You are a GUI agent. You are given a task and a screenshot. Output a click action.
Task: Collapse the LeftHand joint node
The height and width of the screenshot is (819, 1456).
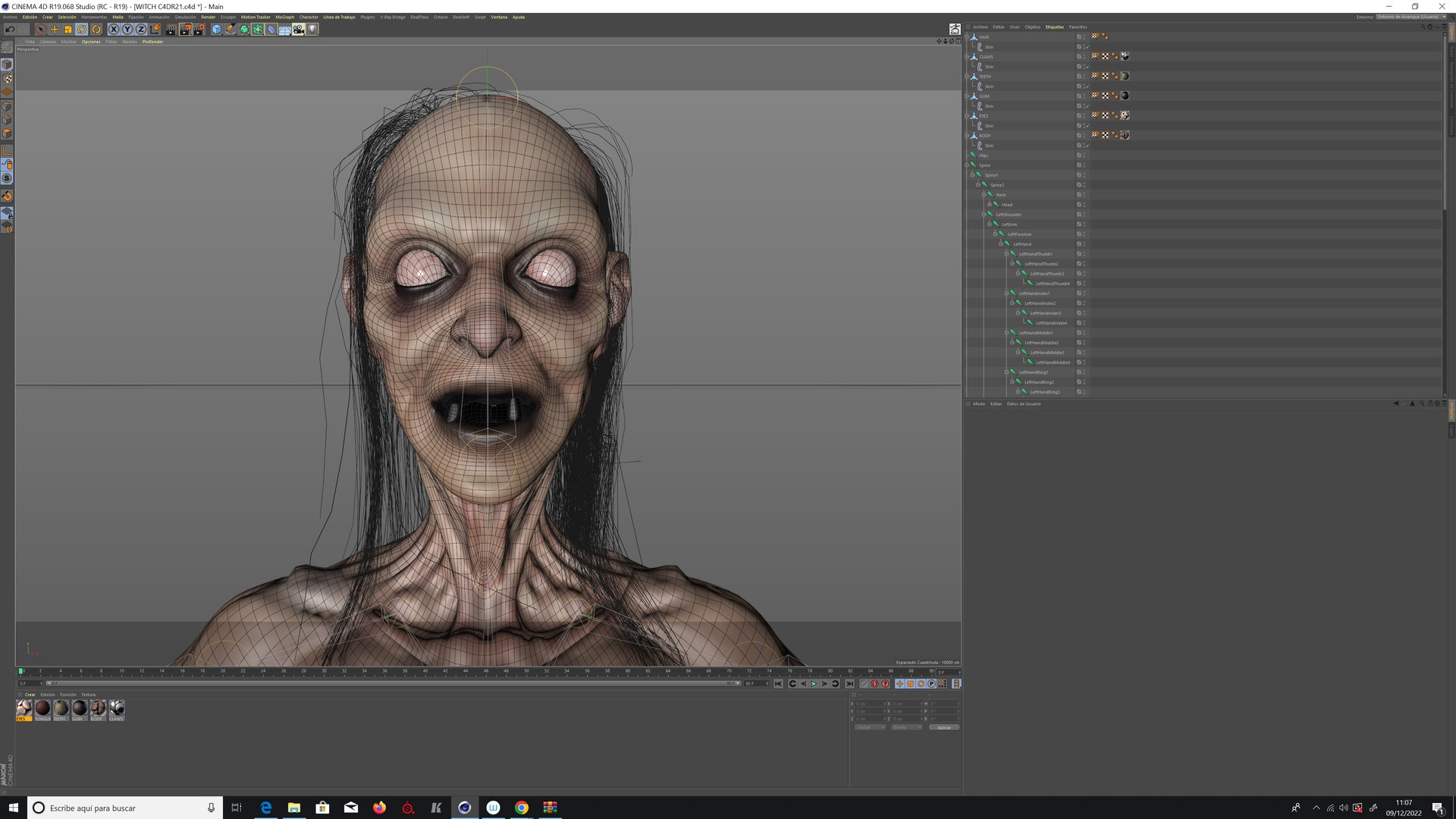click(1001, 244)
